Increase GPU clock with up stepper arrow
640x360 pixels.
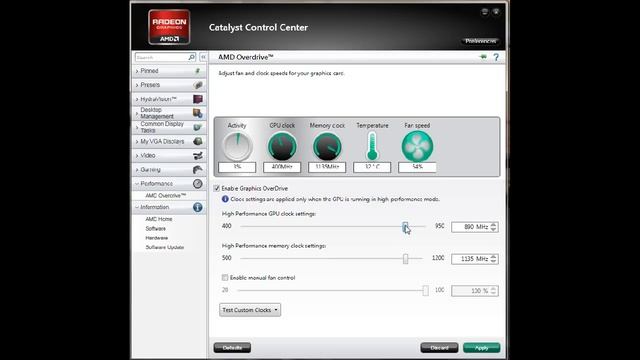493,224
